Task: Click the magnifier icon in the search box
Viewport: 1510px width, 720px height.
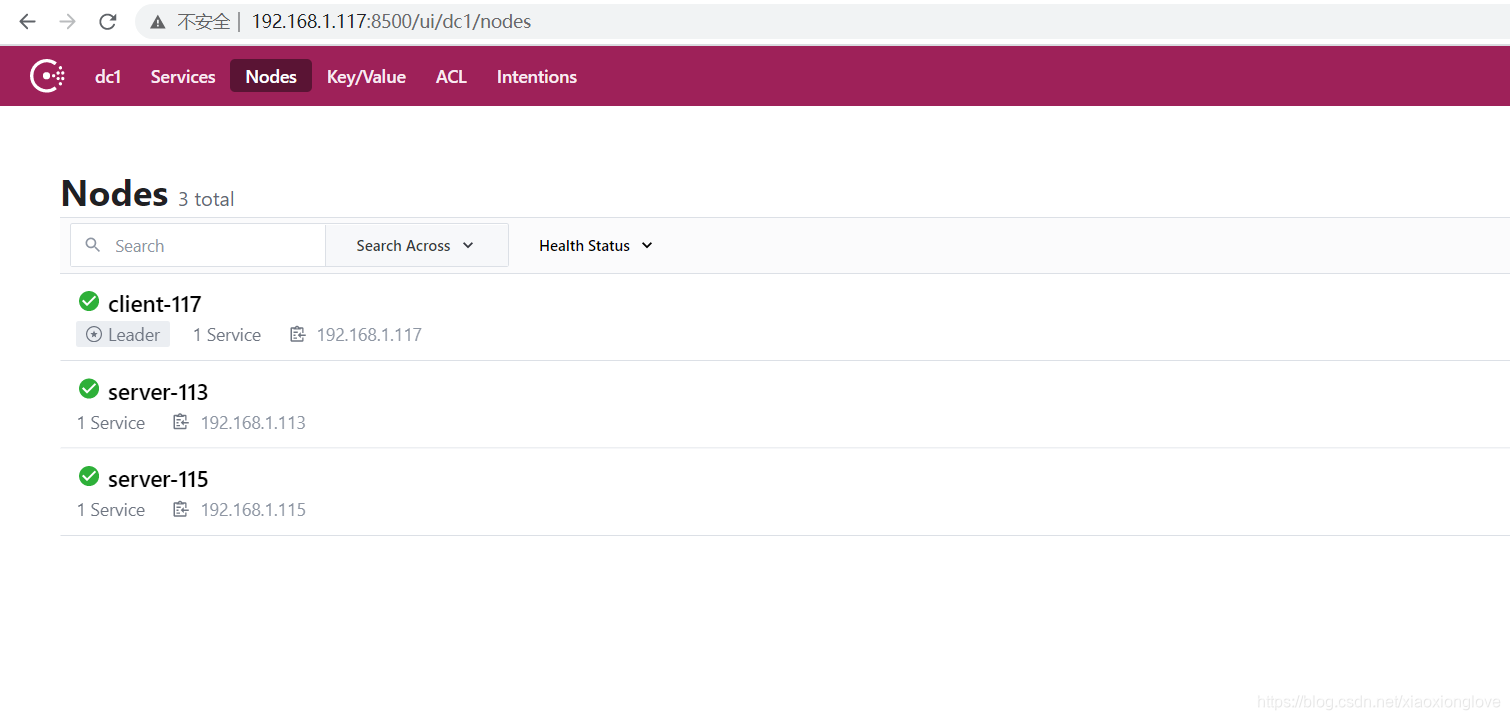Action: [92, 245]
